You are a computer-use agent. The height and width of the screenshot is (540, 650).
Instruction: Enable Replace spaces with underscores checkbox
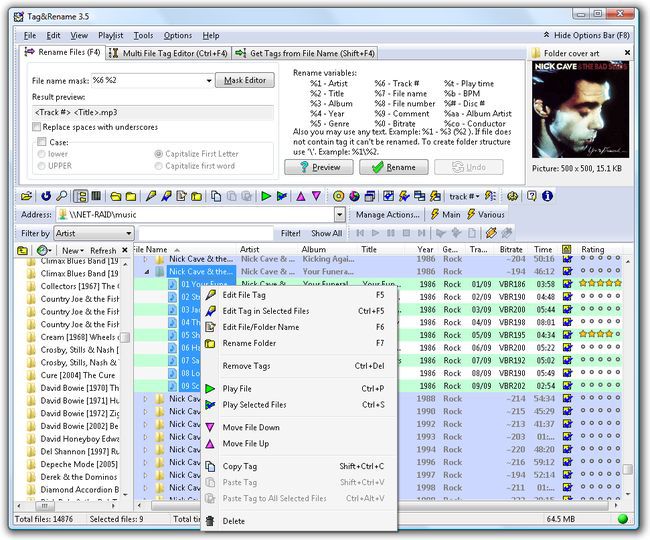coord(37,127)
